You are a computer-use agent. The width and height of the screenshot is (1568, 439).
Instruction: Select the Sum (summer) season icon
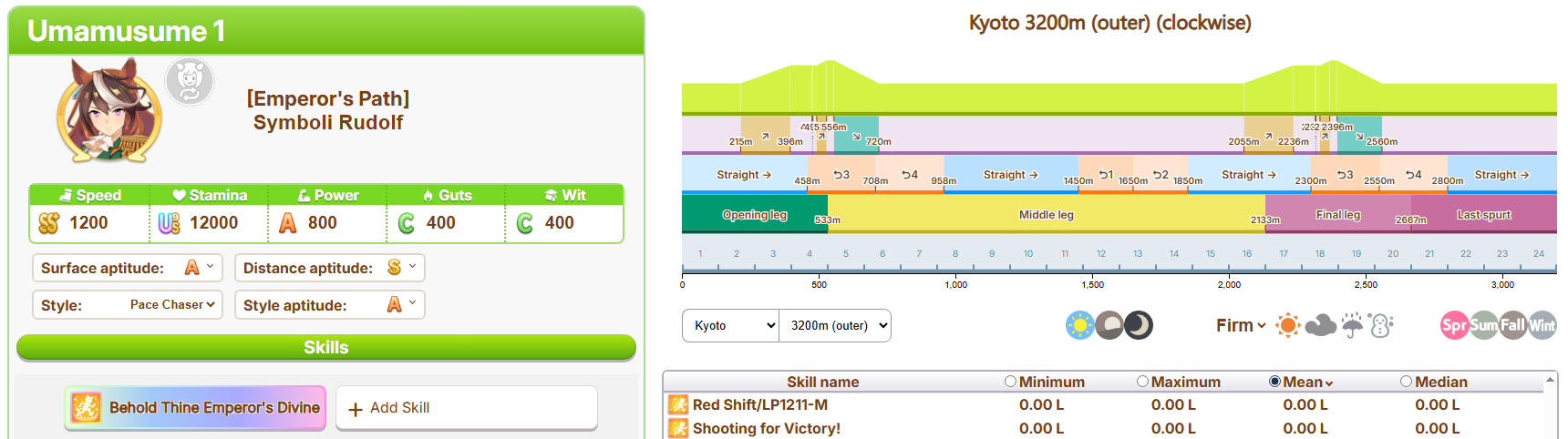click(x=1484, y=325)
